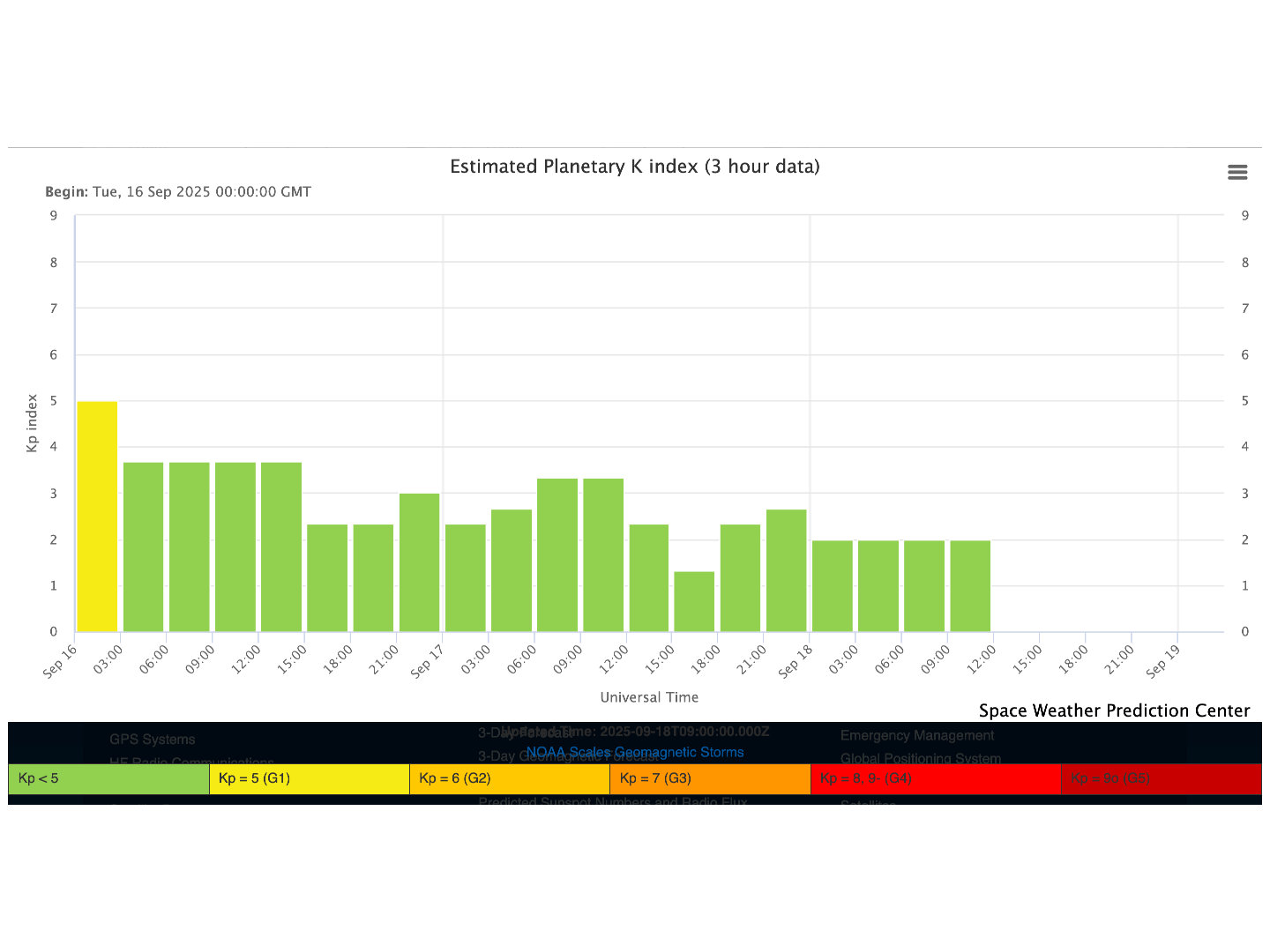The height and width of the screenshot is (952, 1270).
Task: Click the Sep 17 label on time axis
Action: coord(427,661)
